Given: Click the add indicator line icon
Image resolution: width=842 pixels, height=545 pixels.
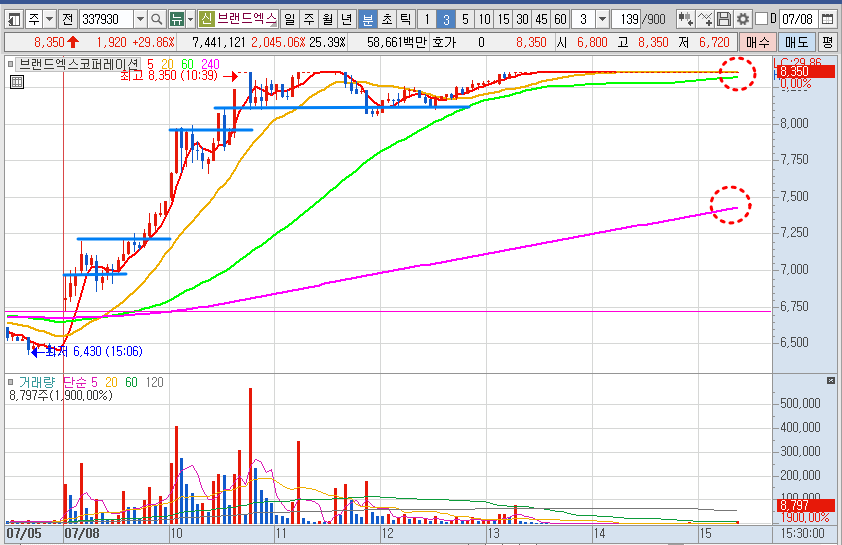Looking at the screenshot, I should pyautogui.click(x=705, y=20).
